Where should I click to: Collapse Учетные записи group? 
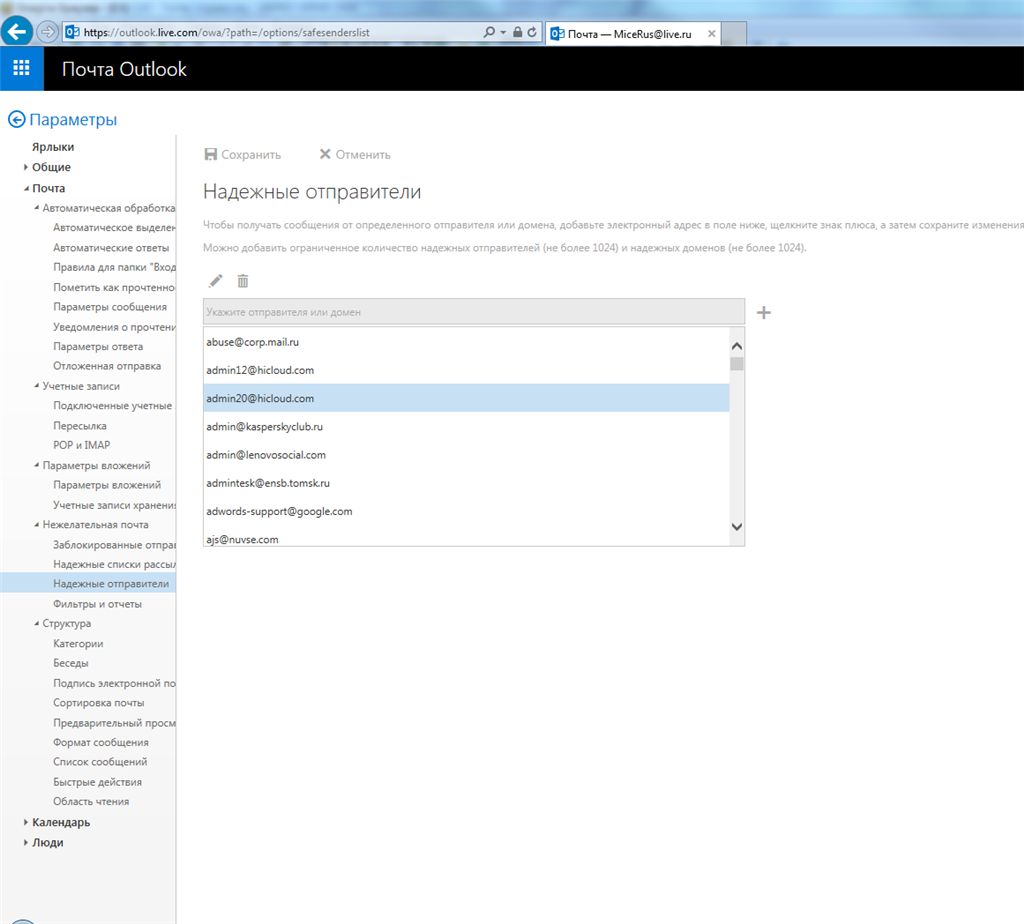pyautogui.click(x=37, y=386)
